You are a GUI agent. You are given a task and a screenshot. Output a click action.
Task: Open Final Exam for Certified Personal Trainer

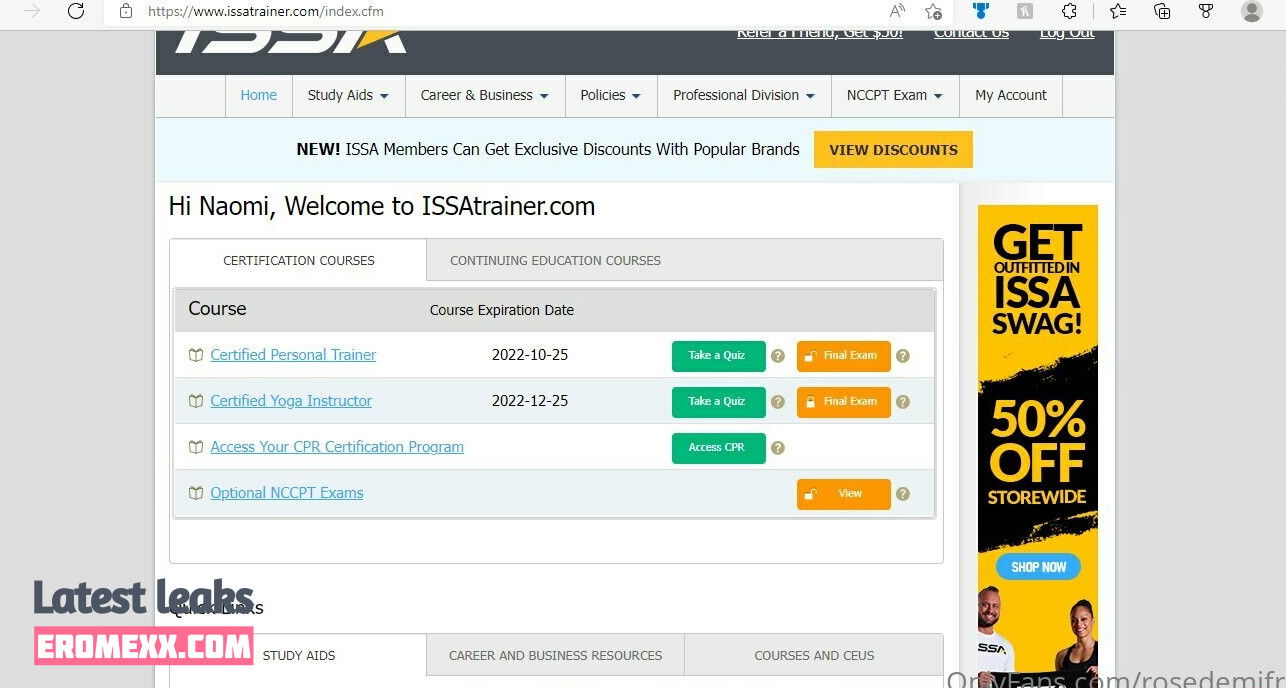coord(843,356)
